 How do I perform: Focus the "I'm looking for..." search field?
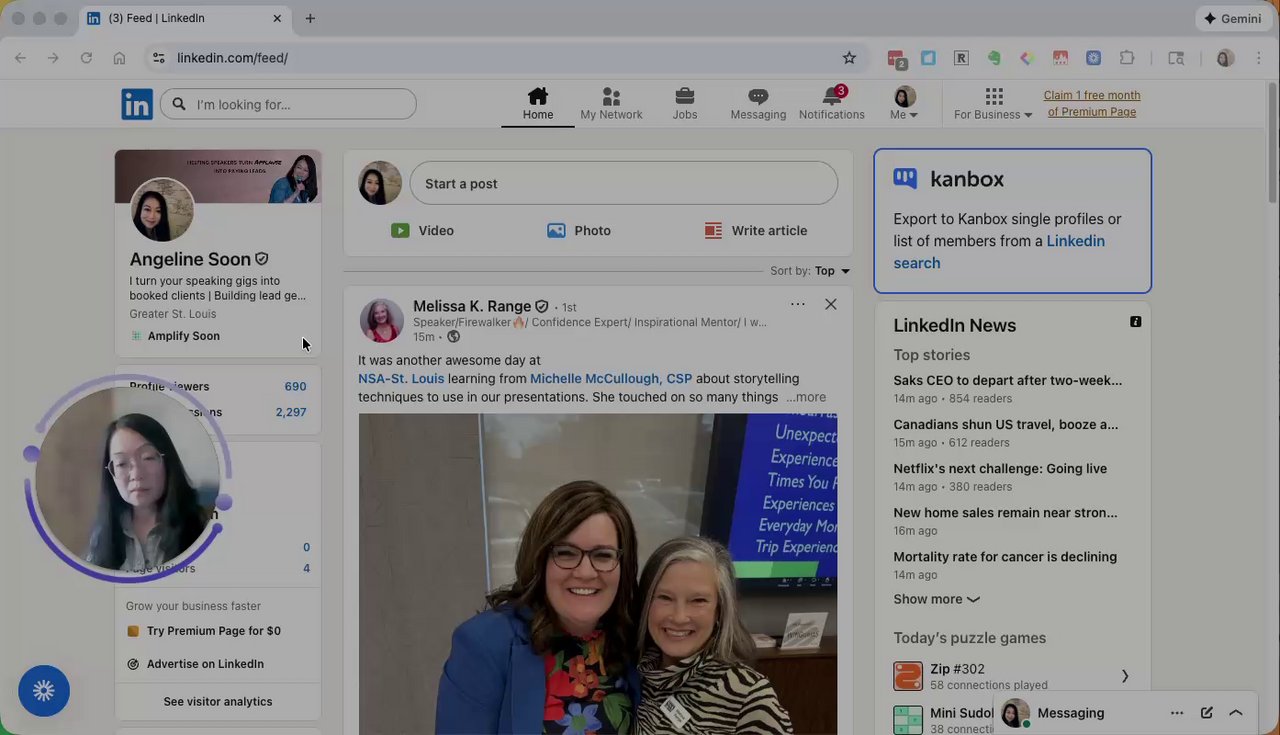pyautogui.click(x=288, y=104)
